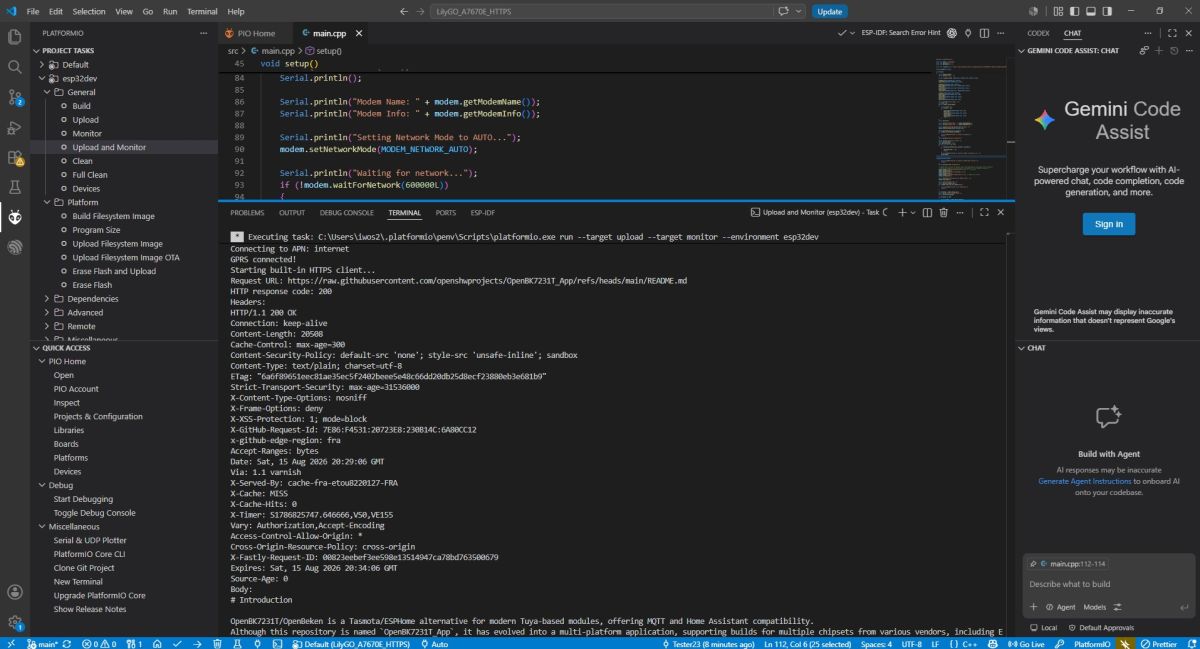
Task: Open the command center chat icon
Action: [785, 11]
